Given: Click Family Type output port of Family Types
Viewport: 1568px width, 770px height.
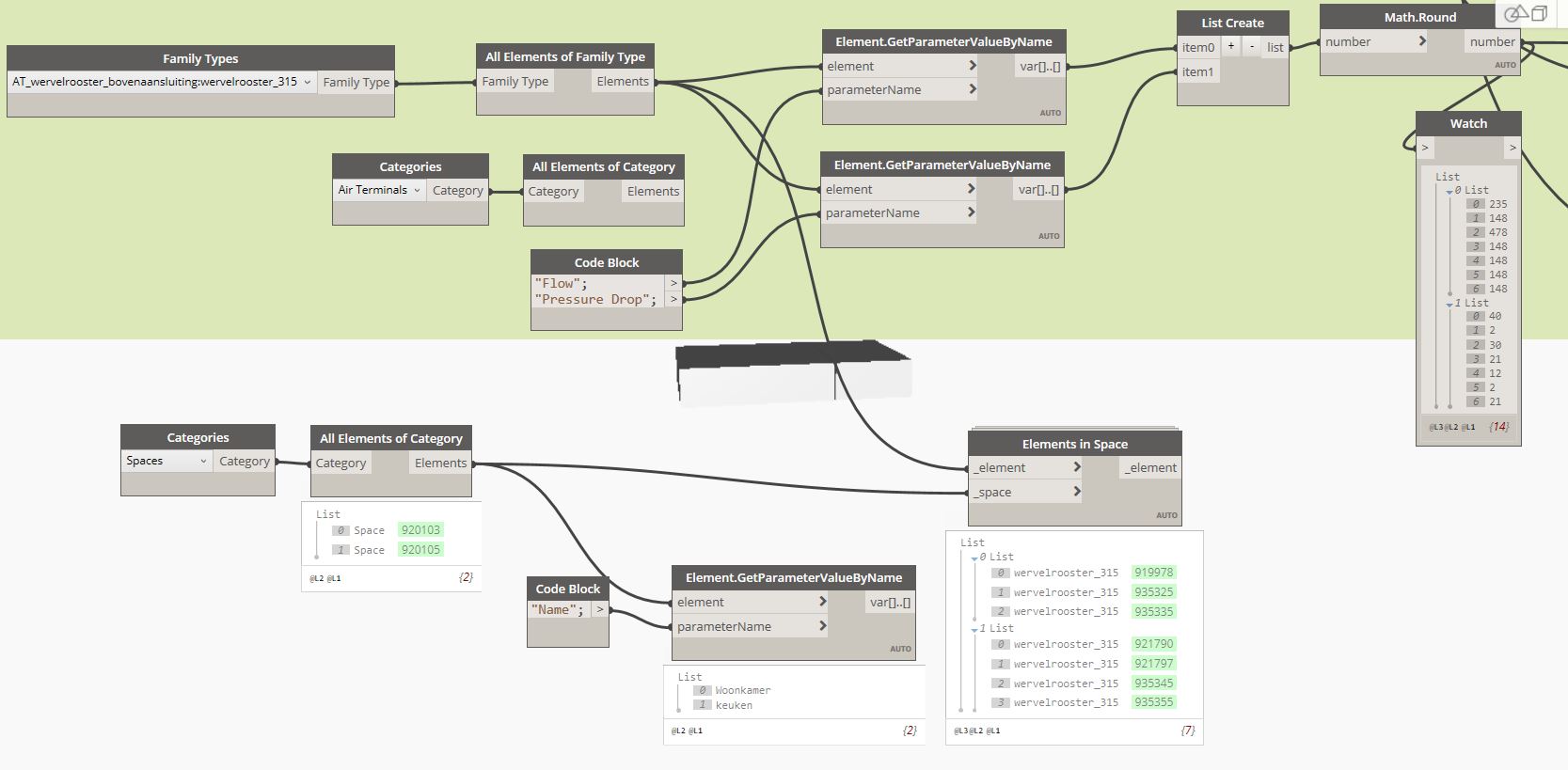Looking at the screenshot, I should tap(356, 82).
